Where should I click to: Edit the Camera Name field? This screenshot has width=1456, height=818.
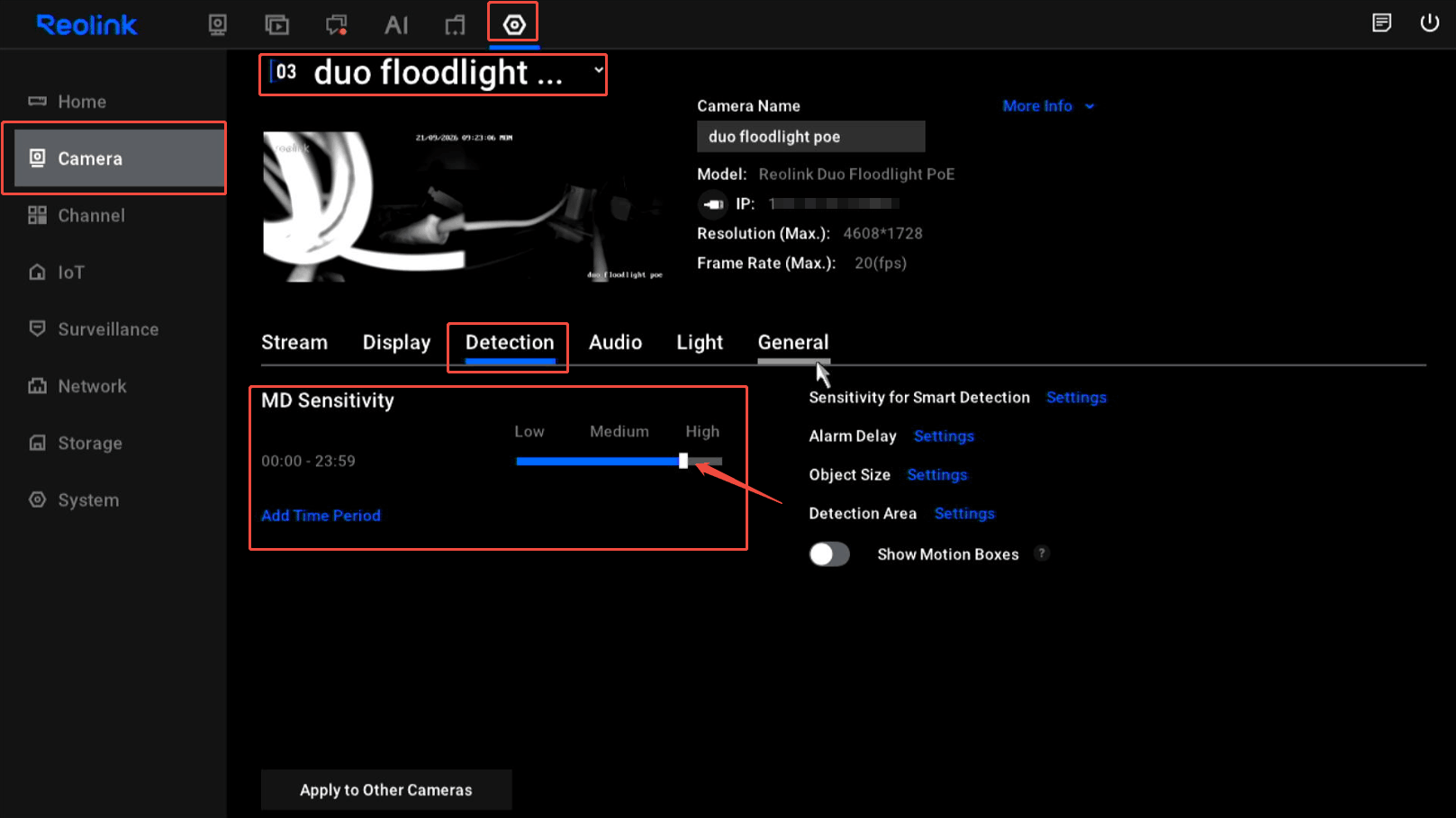pos(810,137)
